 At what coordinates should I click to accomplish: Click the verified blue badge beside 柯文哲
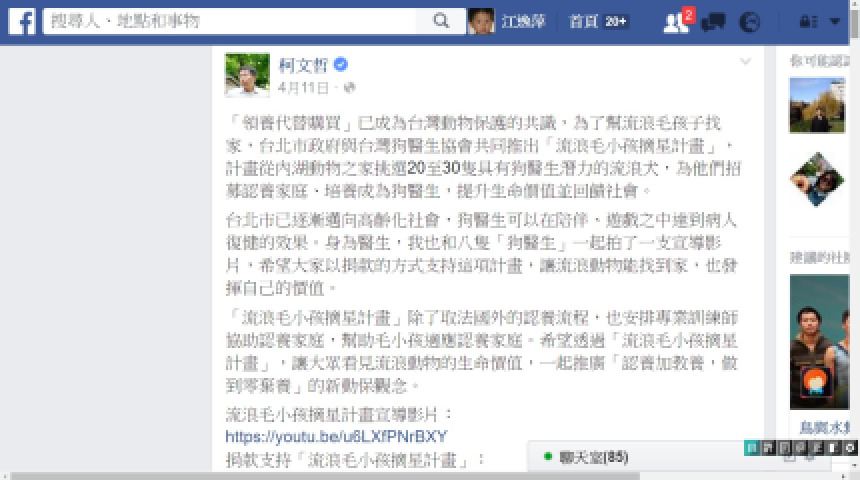click(341, 64)
